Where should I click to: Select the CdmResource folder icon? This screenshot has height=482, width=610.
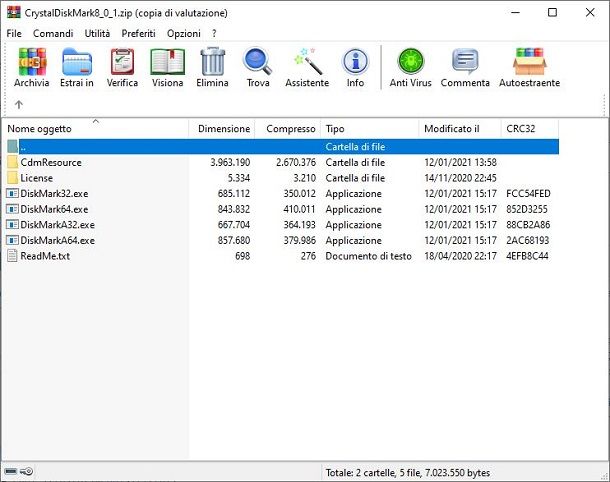12,162
